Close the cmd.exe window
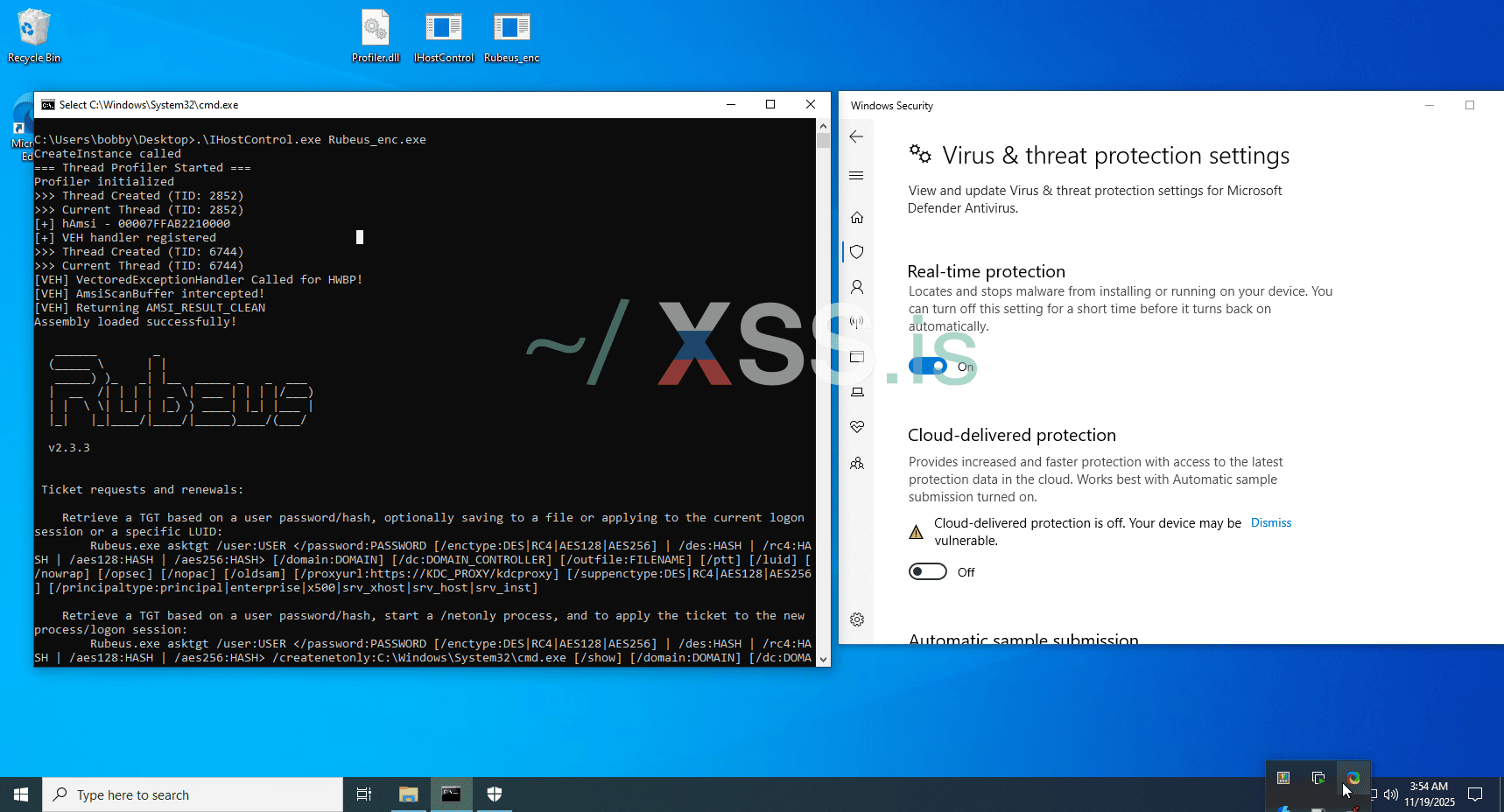 (x=811, y=105)
